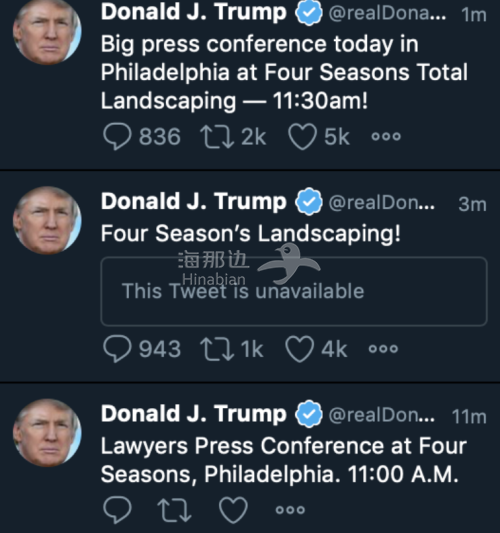Open the 1m timestamp of the top tweet
This screenshot has width=500, height=533.
point(473,15)
